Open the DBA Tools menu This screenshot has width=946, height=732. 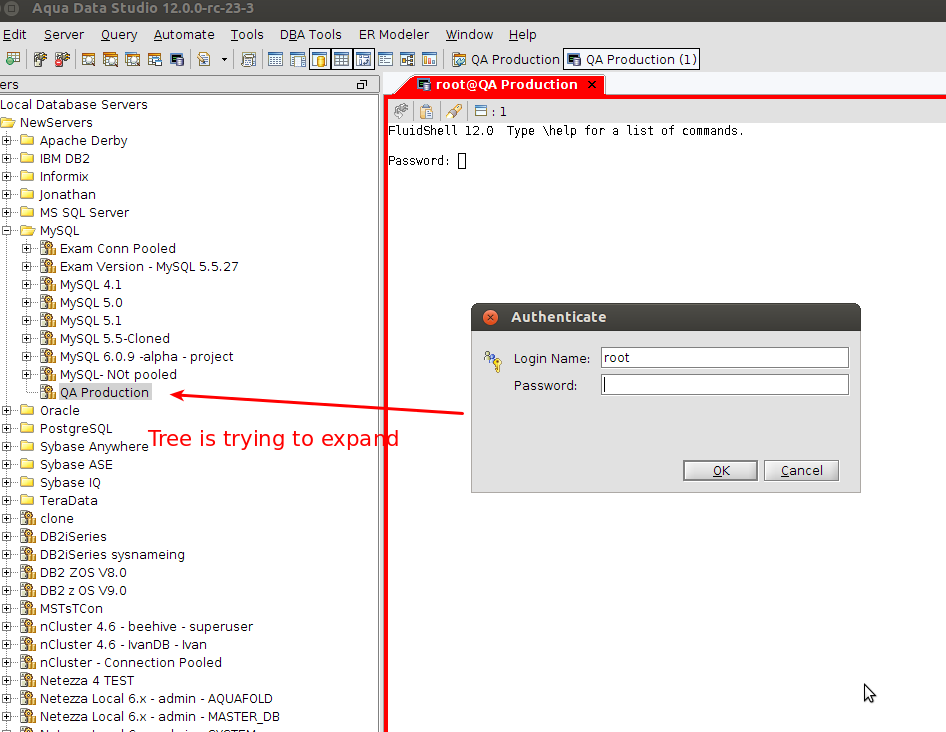pyautogui.click(x=311, y=34)
